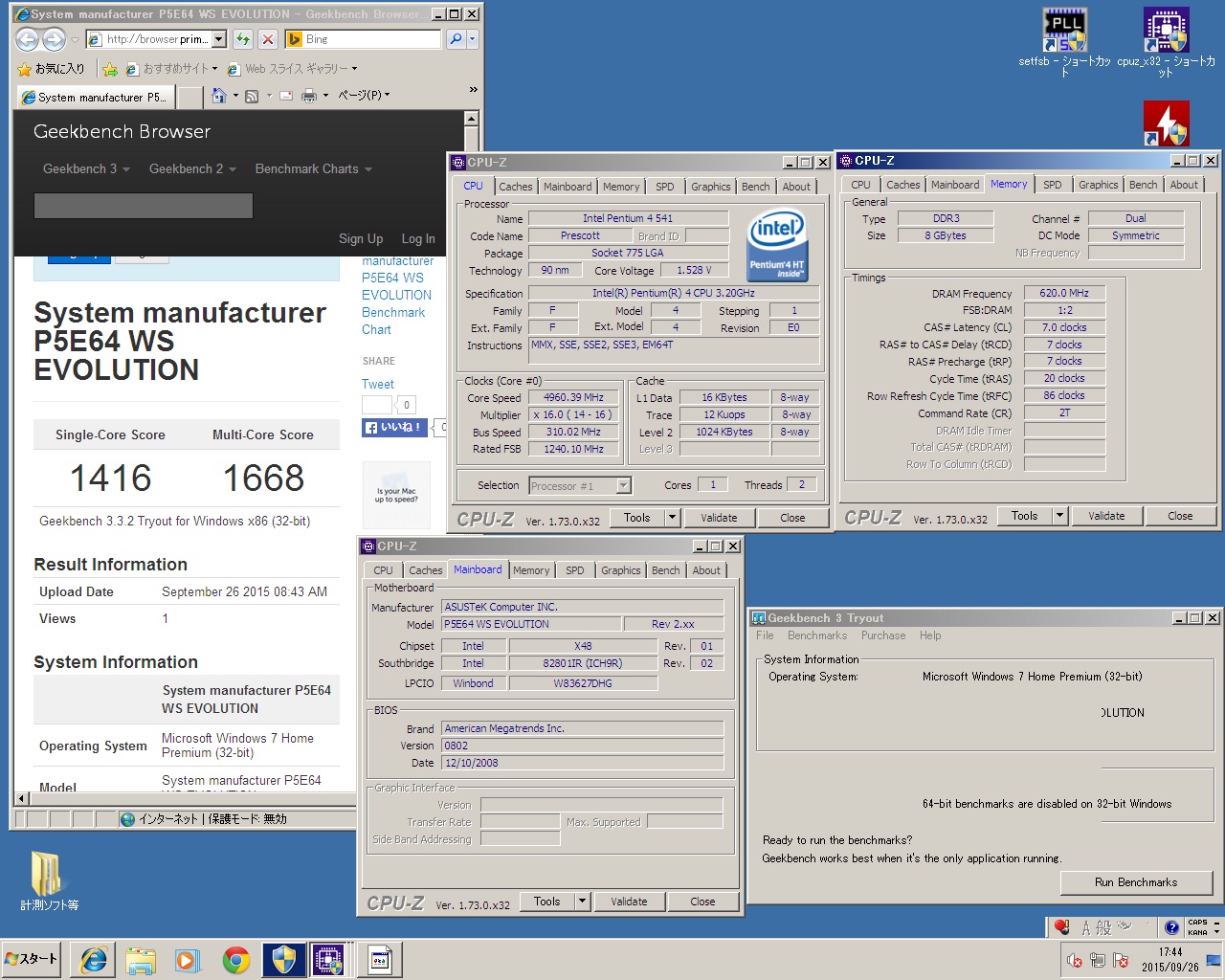
Task: Open the Geekbench 2 dropdown menu
Action: (x=192, y=169)
